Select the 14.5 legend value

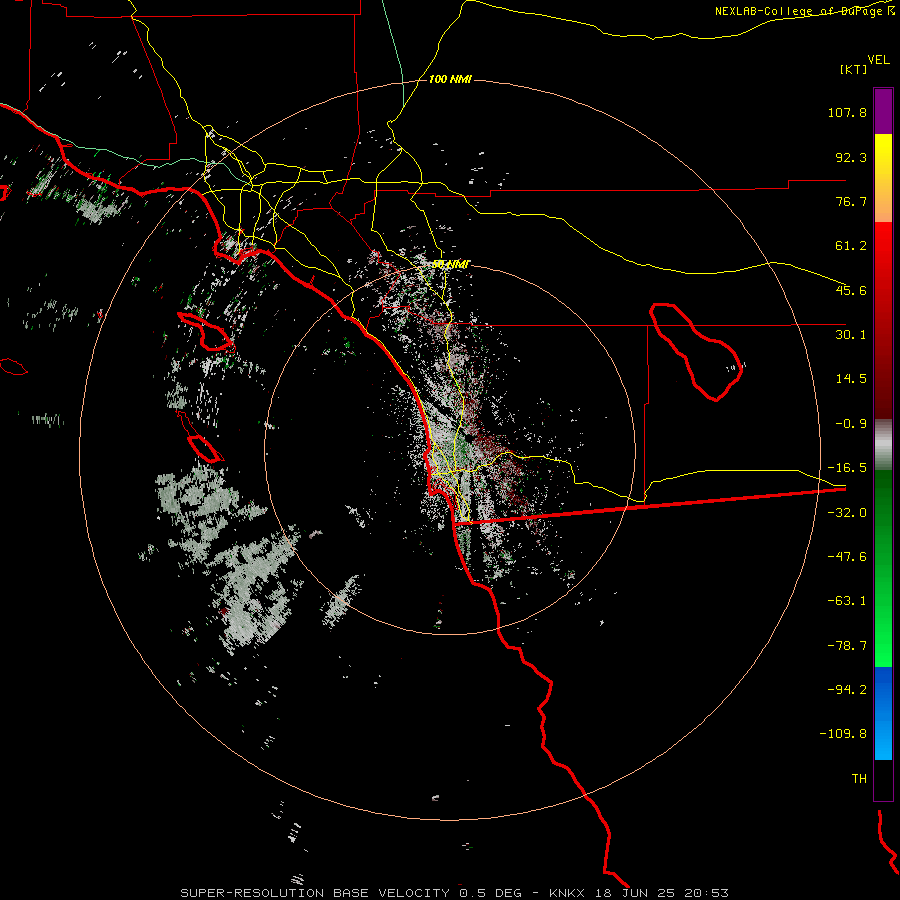pyautogui.click(x=851, y=379)
